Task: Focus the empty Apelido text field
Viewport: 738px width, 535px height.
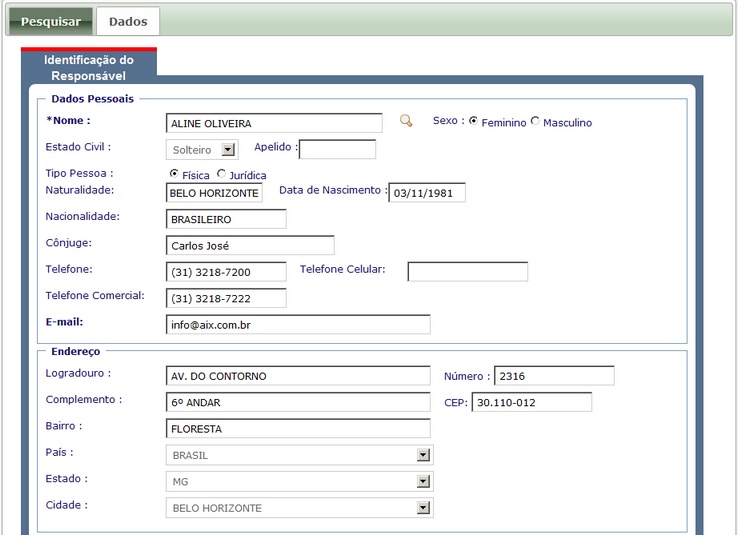Action: (337, 150)
